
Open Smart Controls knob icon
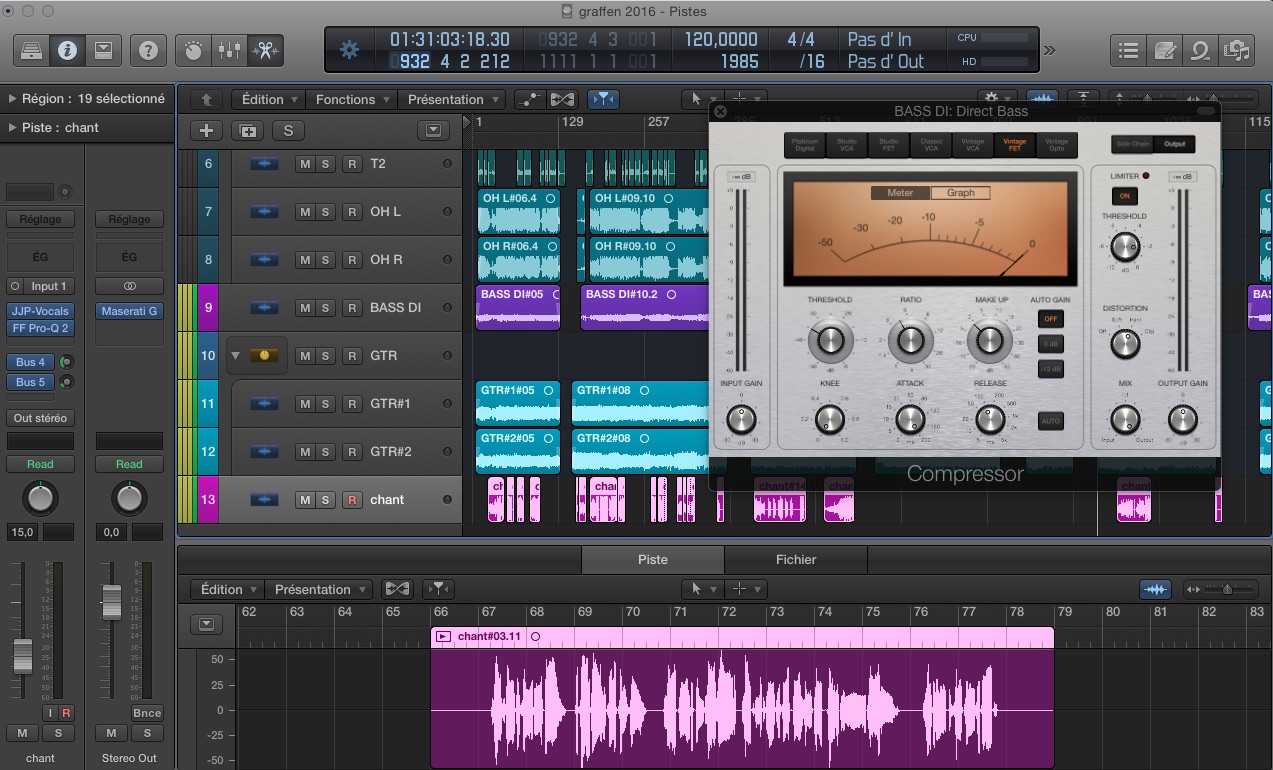point(194,50)
